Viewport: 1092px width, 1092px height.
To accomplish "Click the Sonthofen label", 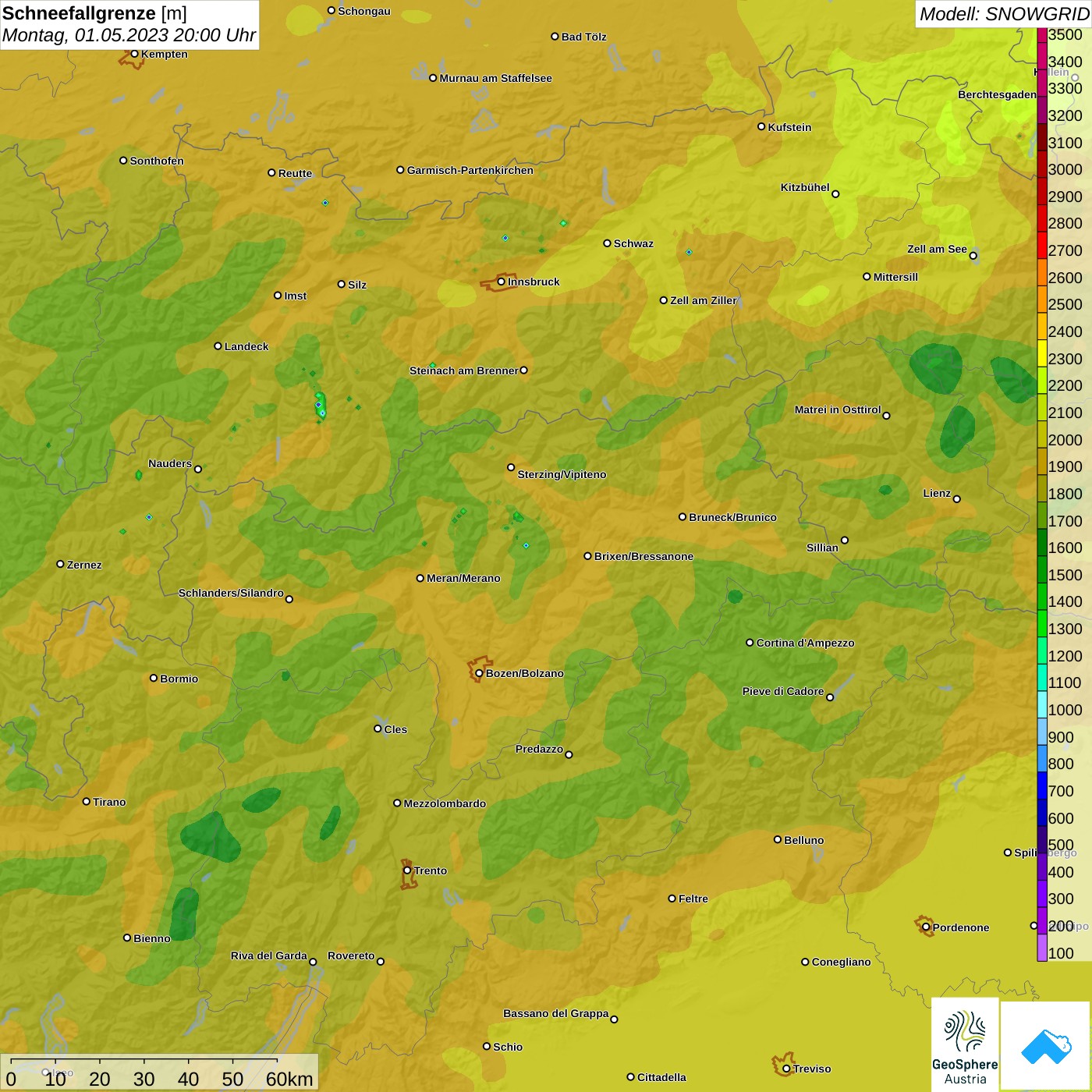I will pyautogui.click(x=157, y=161).
